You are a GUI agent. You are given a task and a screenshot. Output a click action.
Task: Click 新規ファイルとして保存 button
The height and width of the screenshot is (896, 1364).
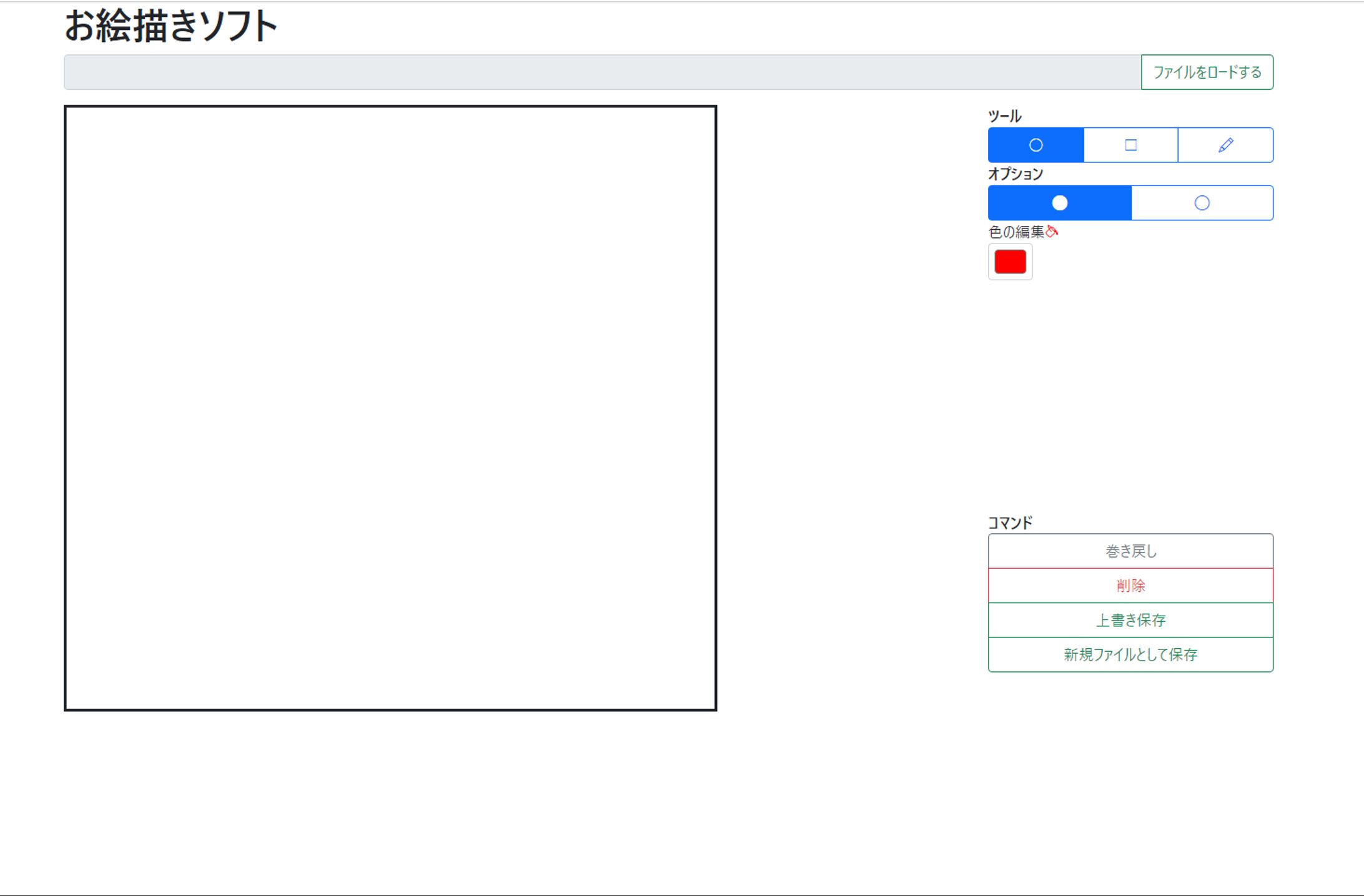coord(1130,654)
